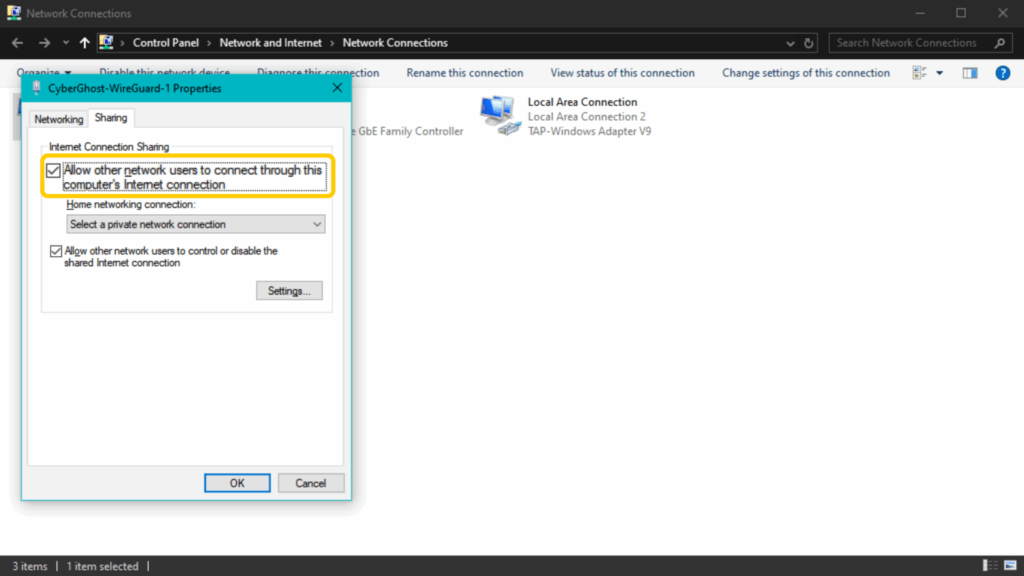This screenshot has width=1024, height=576.
Task: Click the Control Panel icon in address bar
Action: click(106, 42)
